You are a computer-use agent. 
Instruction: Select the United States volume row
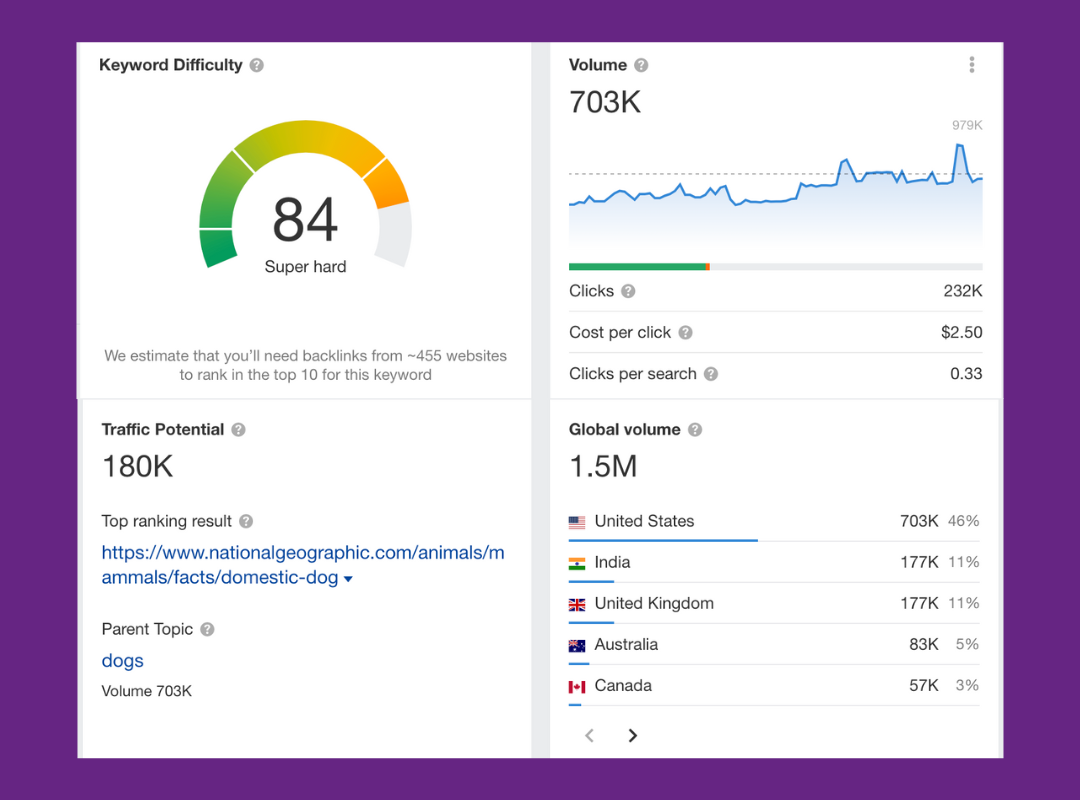click(774, 522)
